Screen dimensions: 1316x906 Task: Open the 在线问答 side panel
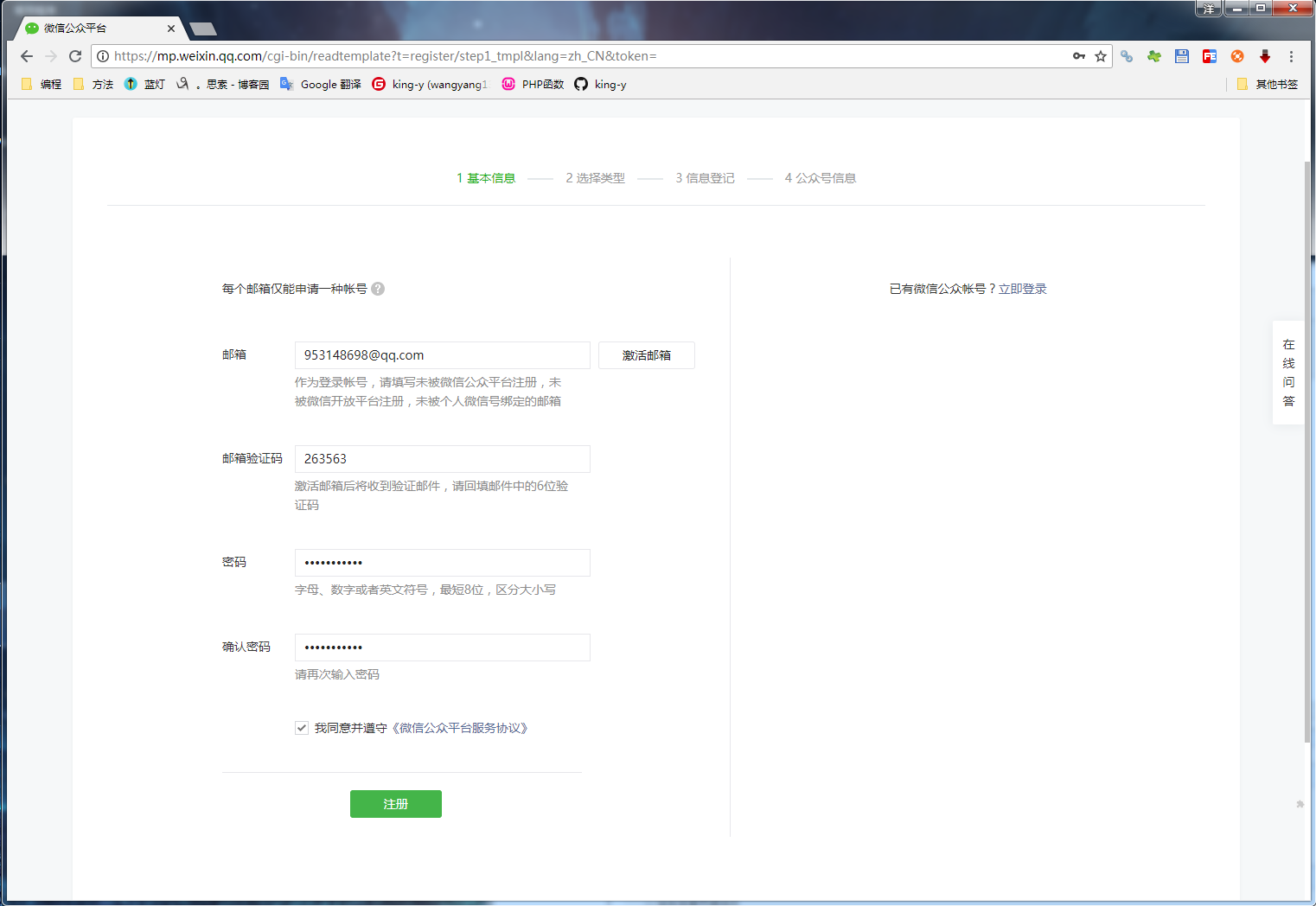(x=1288, y=373)
